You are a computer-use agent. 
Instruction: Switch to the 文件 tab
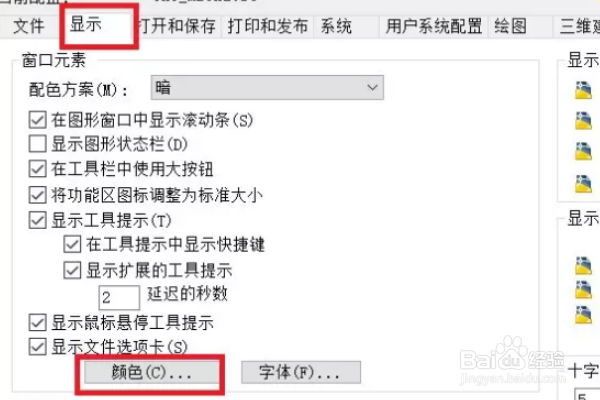28,26
